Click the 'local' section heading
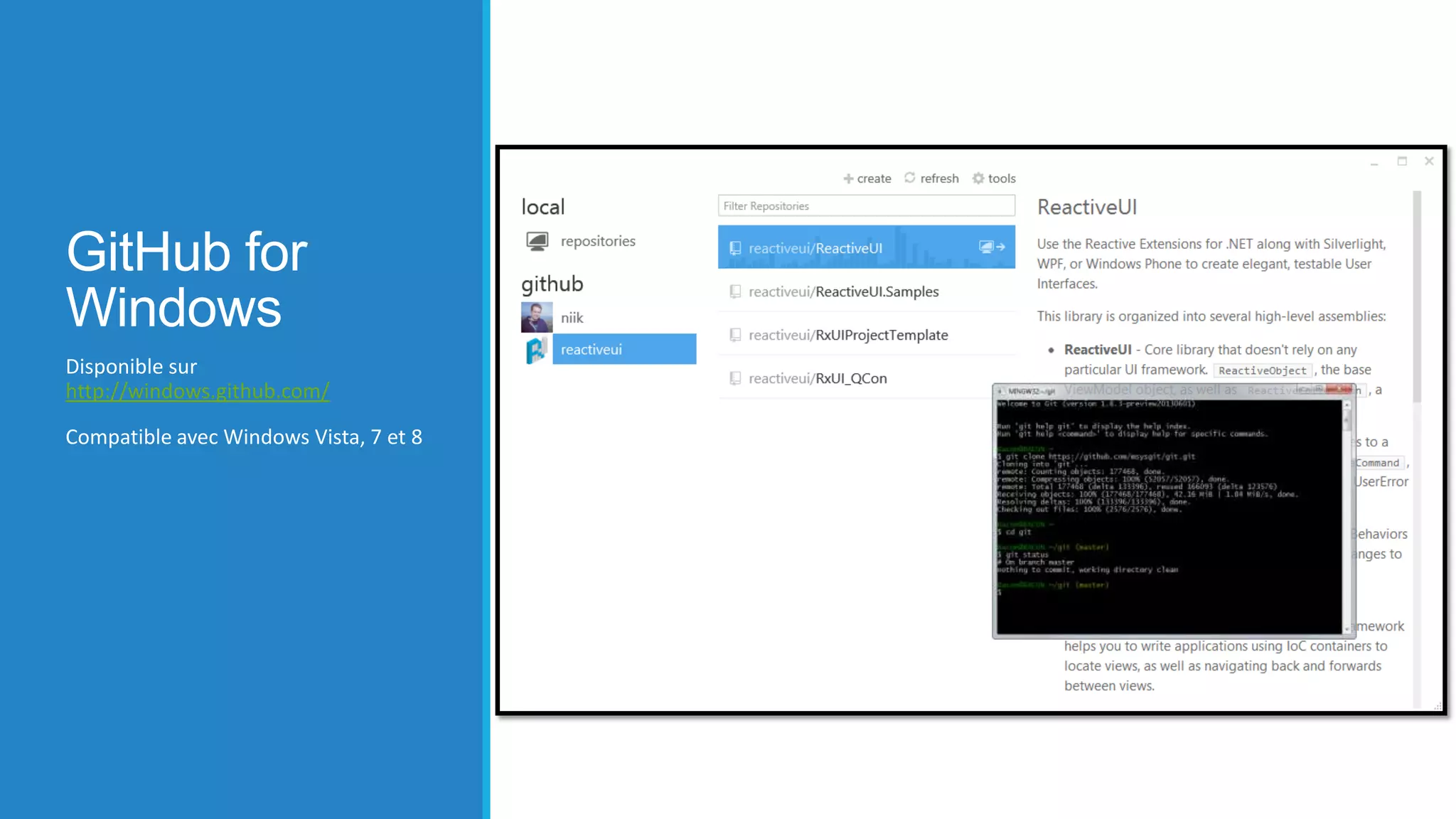Screen dimensions: 1456x819 point(543,207)
